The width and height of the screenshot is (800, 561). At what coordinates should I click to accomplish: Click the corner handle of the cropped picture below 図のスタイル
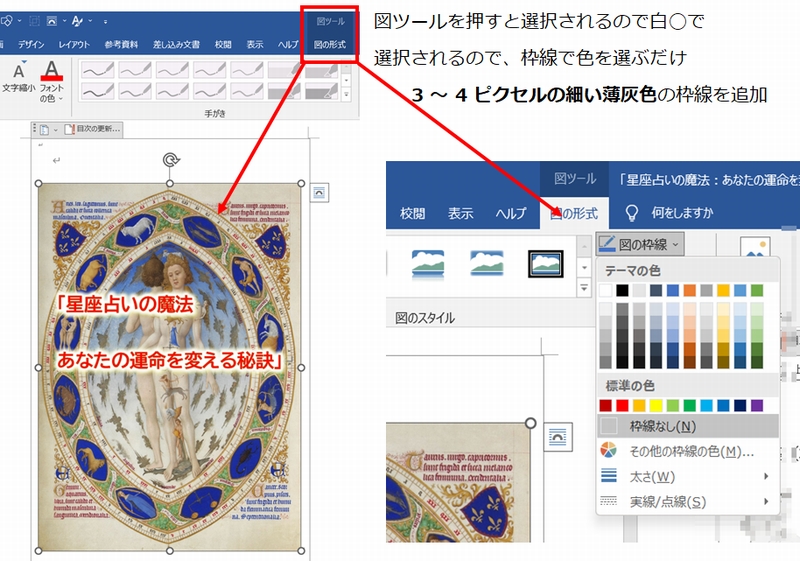[531, 423]
